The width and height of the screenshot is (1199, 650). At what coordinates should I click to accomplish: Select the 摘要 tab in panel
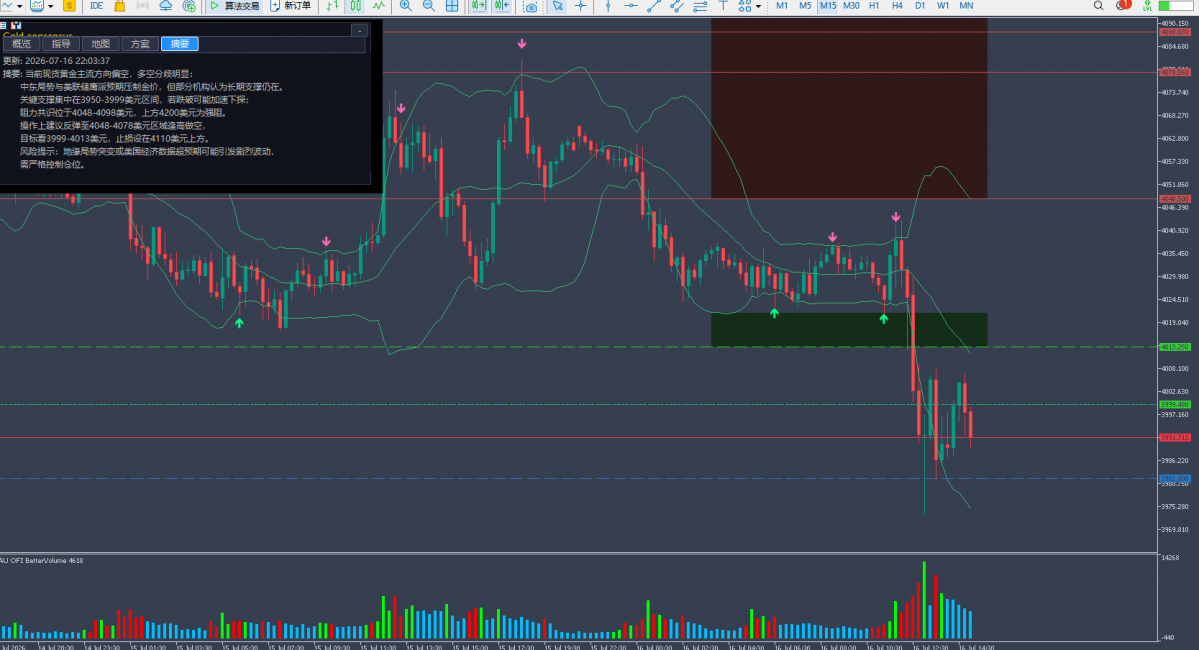[180, 44]
